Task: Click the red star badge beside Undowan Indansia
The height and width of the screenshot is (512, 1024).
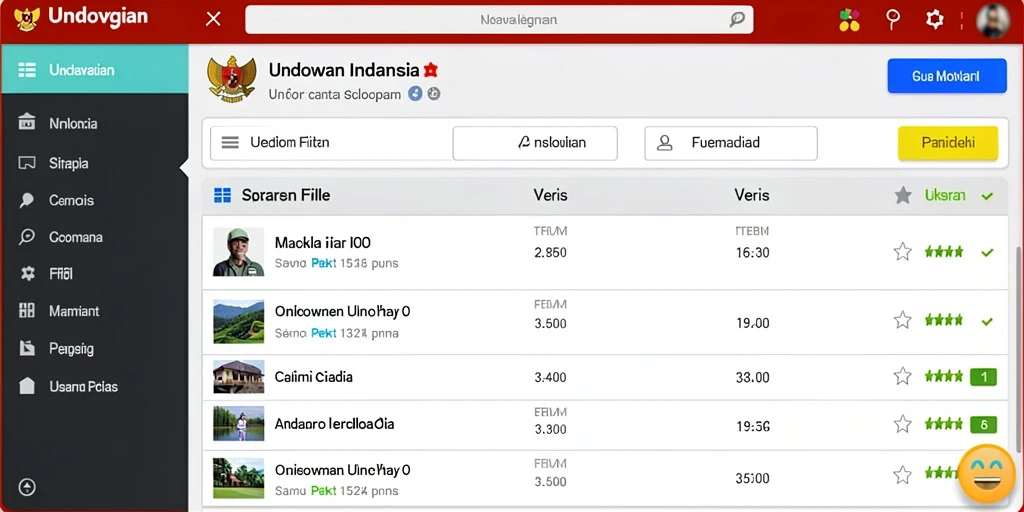Action: 430,69
